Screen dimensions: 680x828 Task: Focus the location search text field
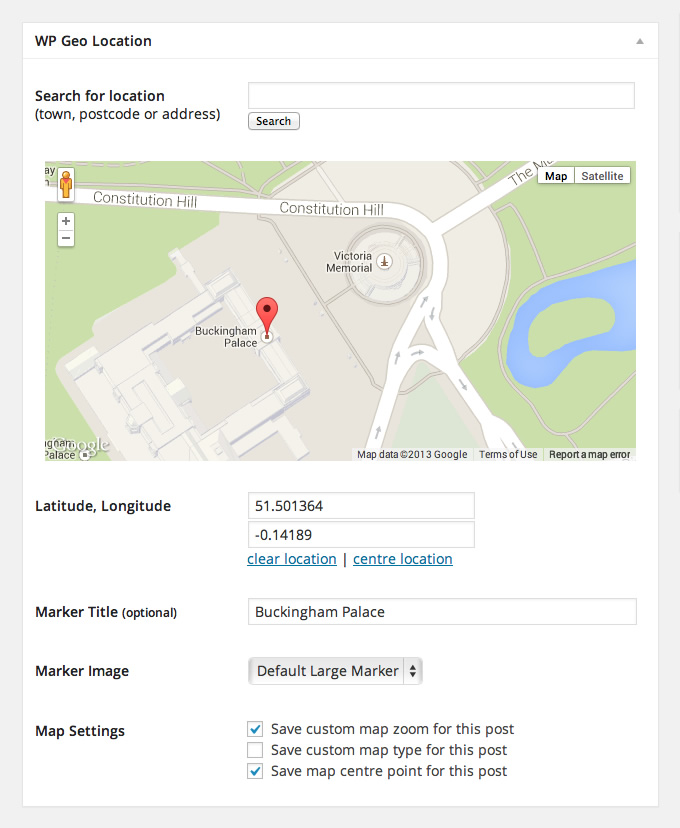441,96
